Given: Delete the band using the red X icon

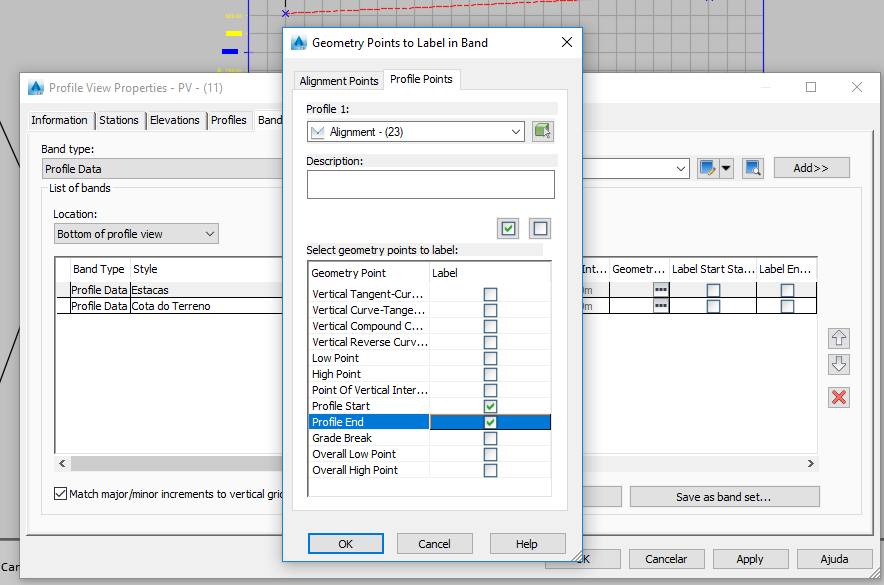Looking at the screenshot, I should 838,398.
